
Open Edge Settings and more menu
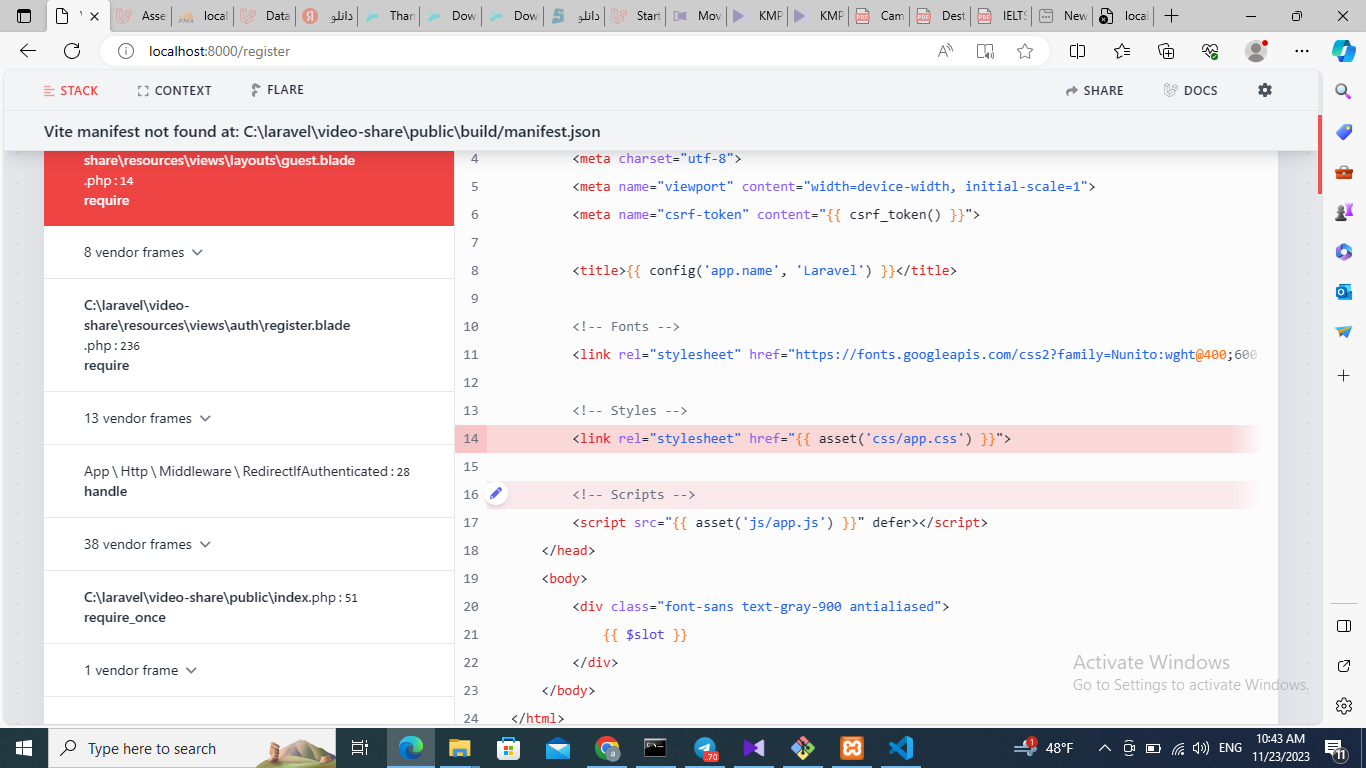[x=1301, y=51]
